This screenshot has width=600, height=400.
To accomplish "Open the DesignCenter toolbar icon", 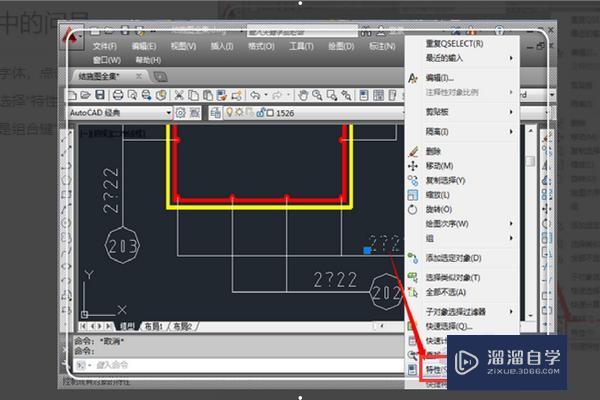I will [x=378, y=95].
